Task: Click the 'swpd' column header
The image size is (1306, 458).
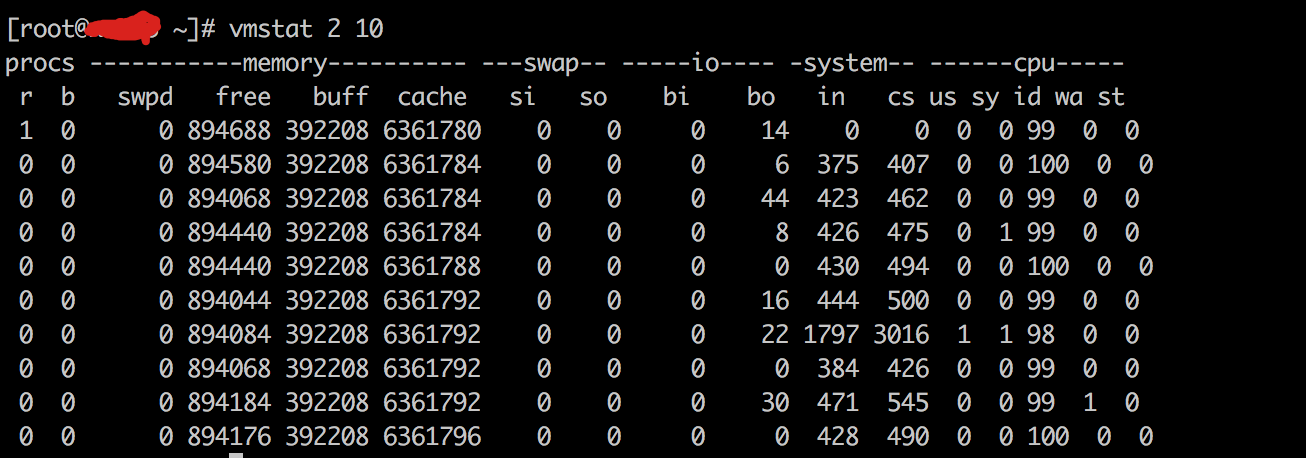Action: click(x=144, y=97)
